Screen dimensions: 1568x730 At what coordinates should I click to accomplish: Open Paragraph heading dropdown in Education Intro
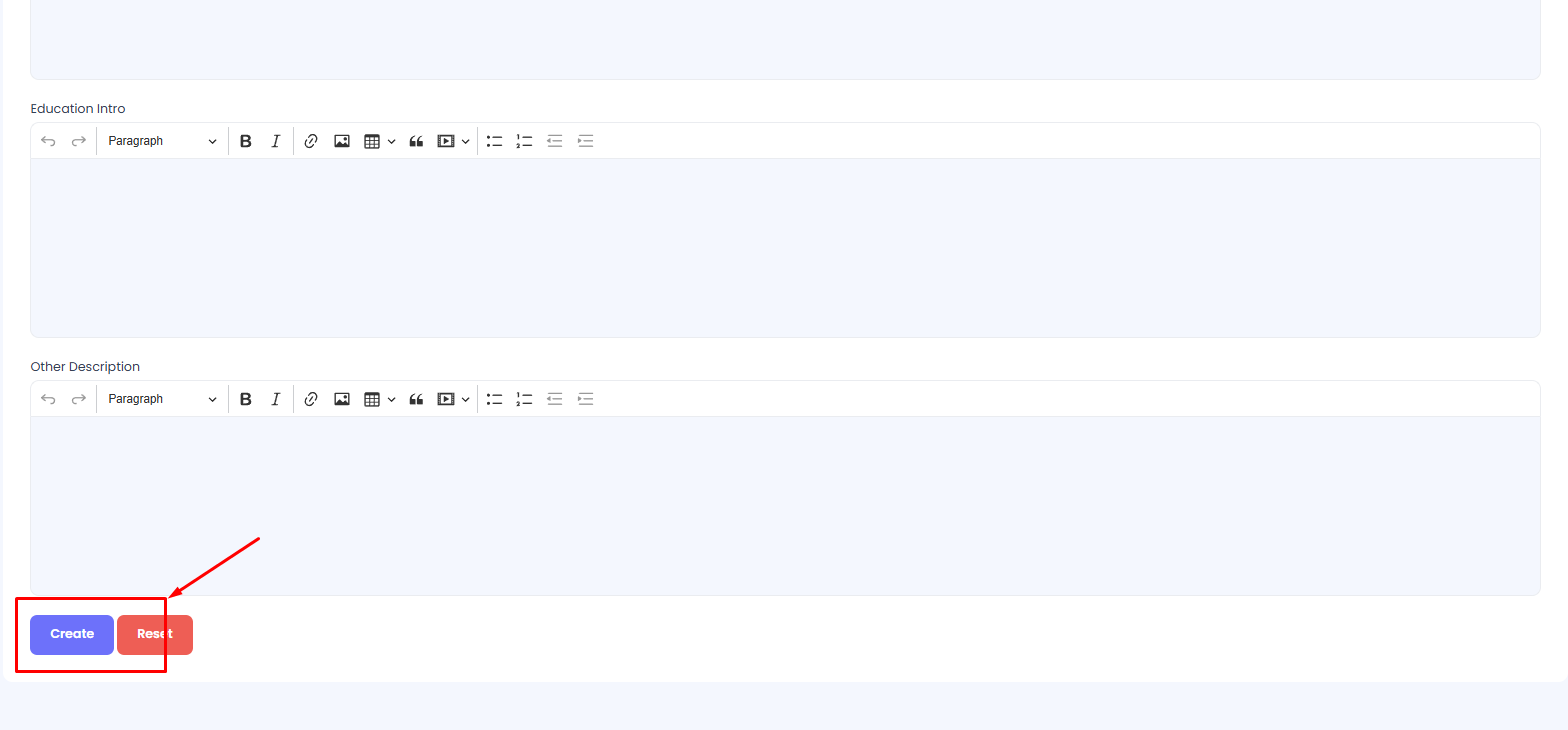pyautogui.click(x=162, y=141)
